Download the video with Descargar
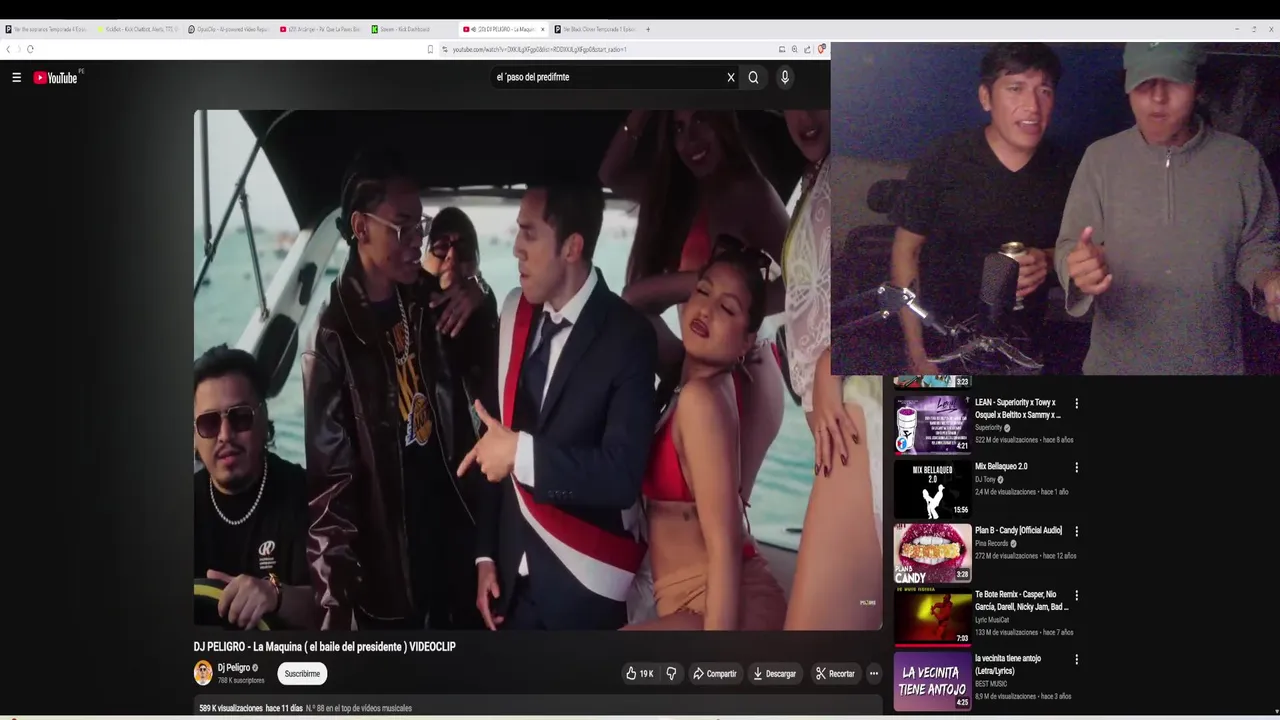 point(775,674)
